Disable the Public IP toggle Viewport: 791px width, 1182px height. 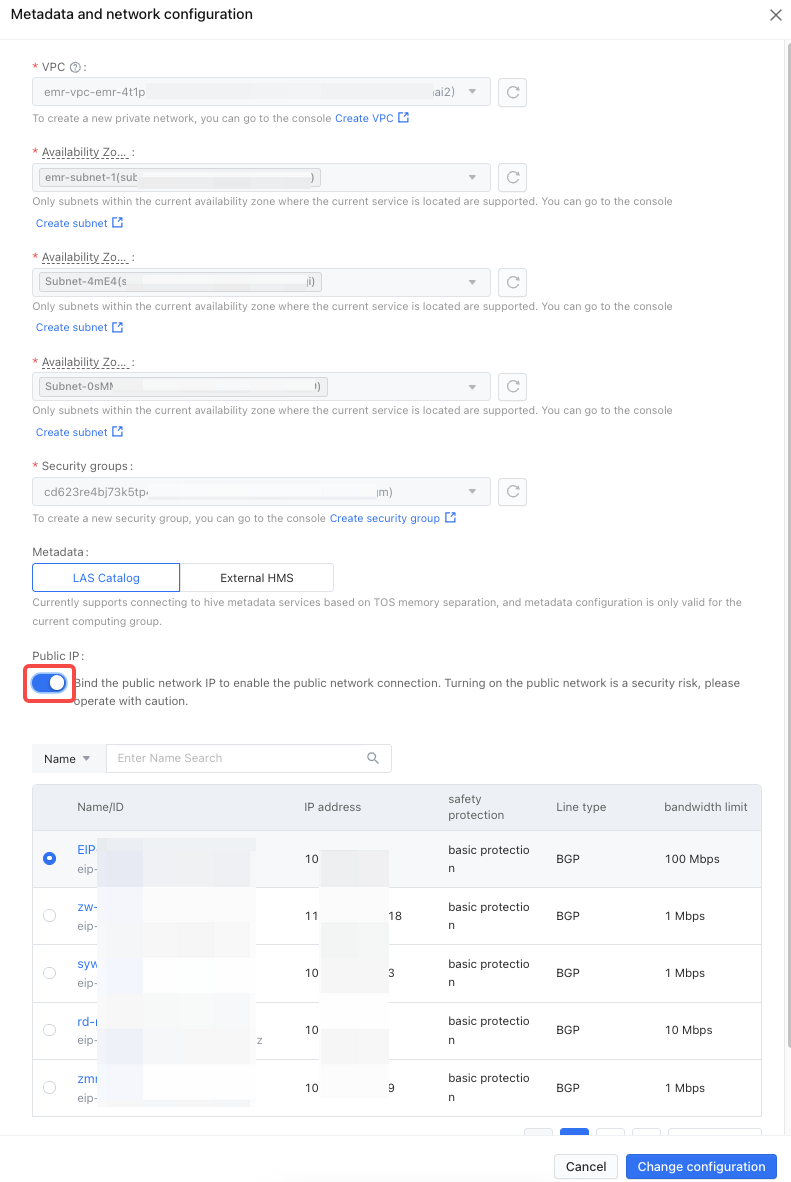[x=49, y=683]
